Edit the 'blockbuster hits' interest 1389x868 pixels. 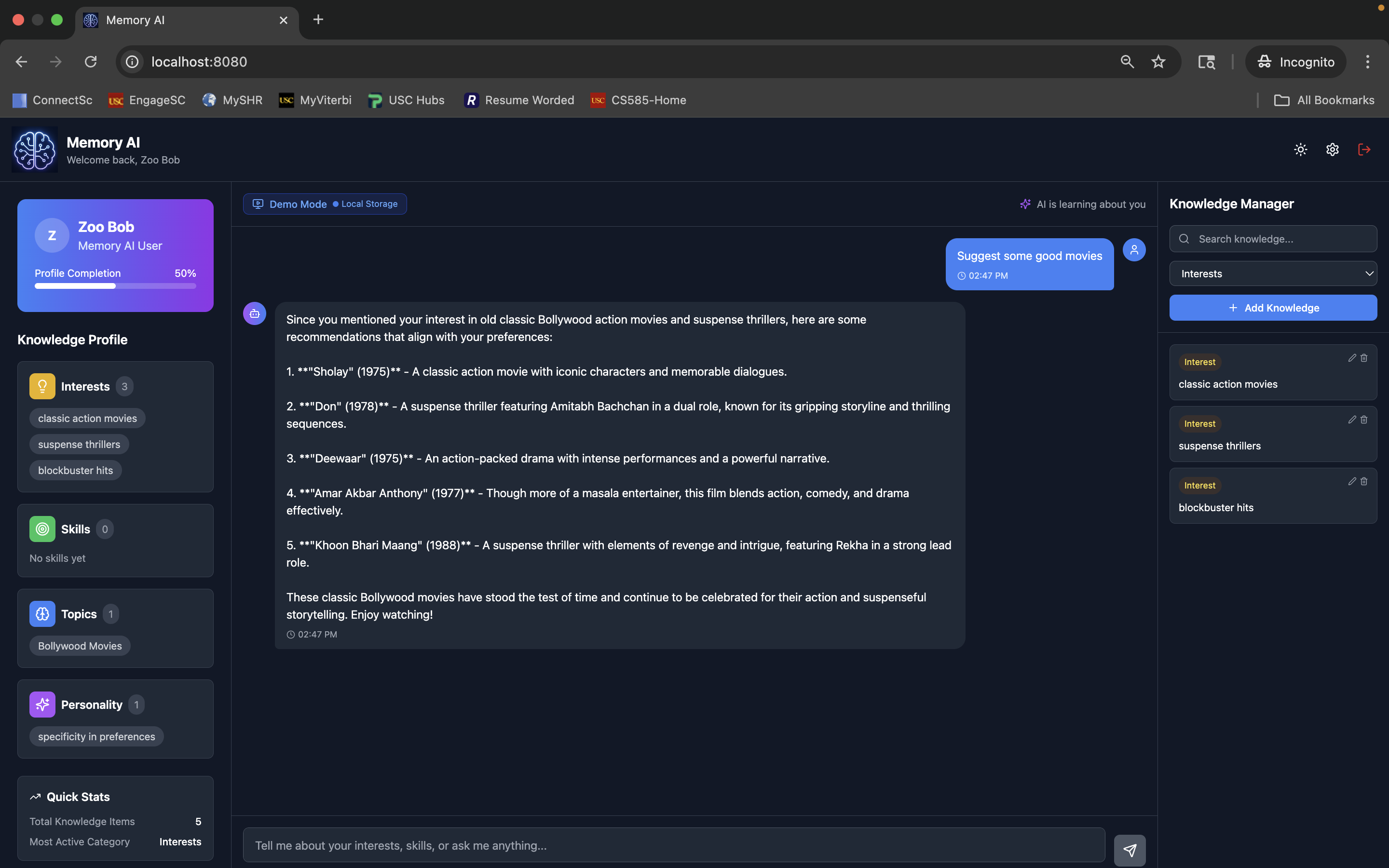click(1352, 482)
